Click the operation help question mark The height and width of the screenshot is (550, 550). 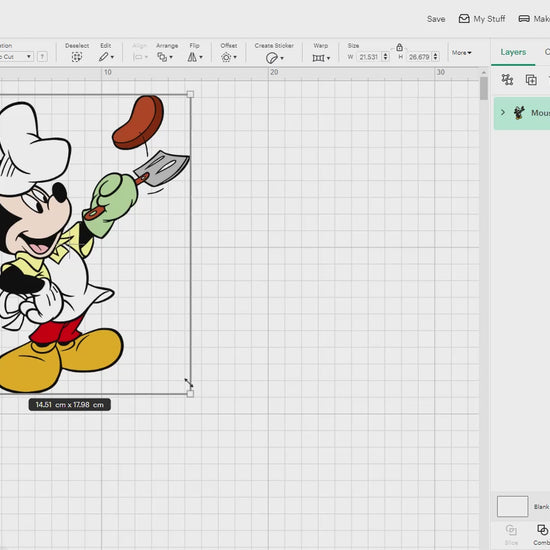[42, 56]
